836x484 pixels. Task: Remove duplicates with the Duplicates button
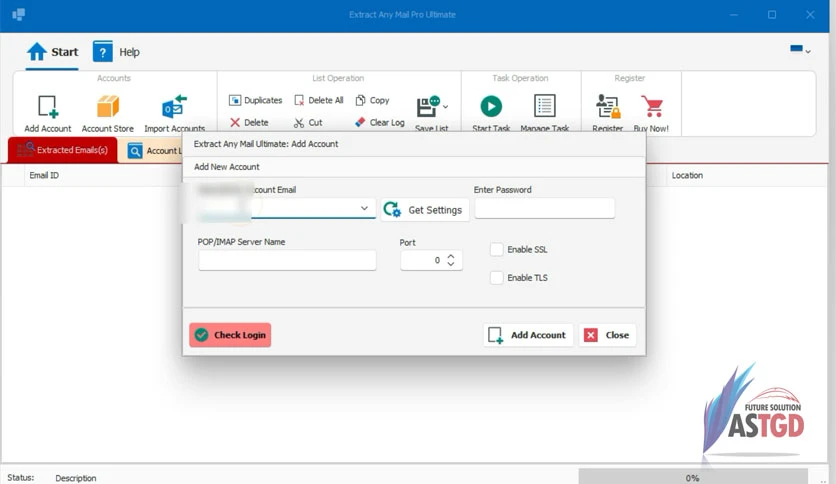click(x=255, y=100)
